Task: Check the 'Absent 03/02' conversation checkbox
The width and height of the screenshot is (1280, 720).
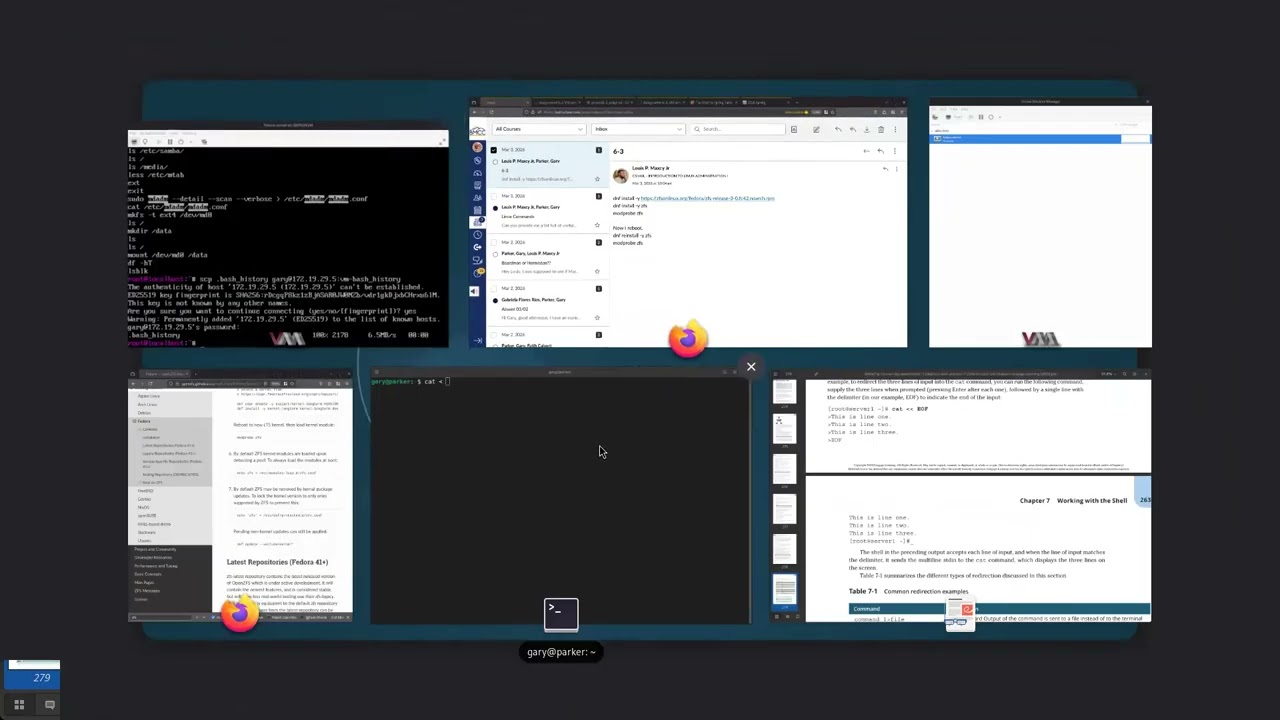Action: pyautogui.click(x=493, y=288)
